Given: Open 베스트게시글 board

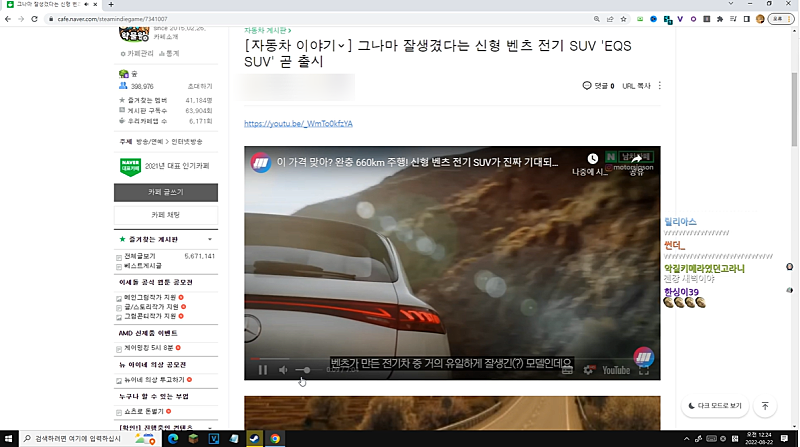Looking at the screenshot, I should [143, 266].
